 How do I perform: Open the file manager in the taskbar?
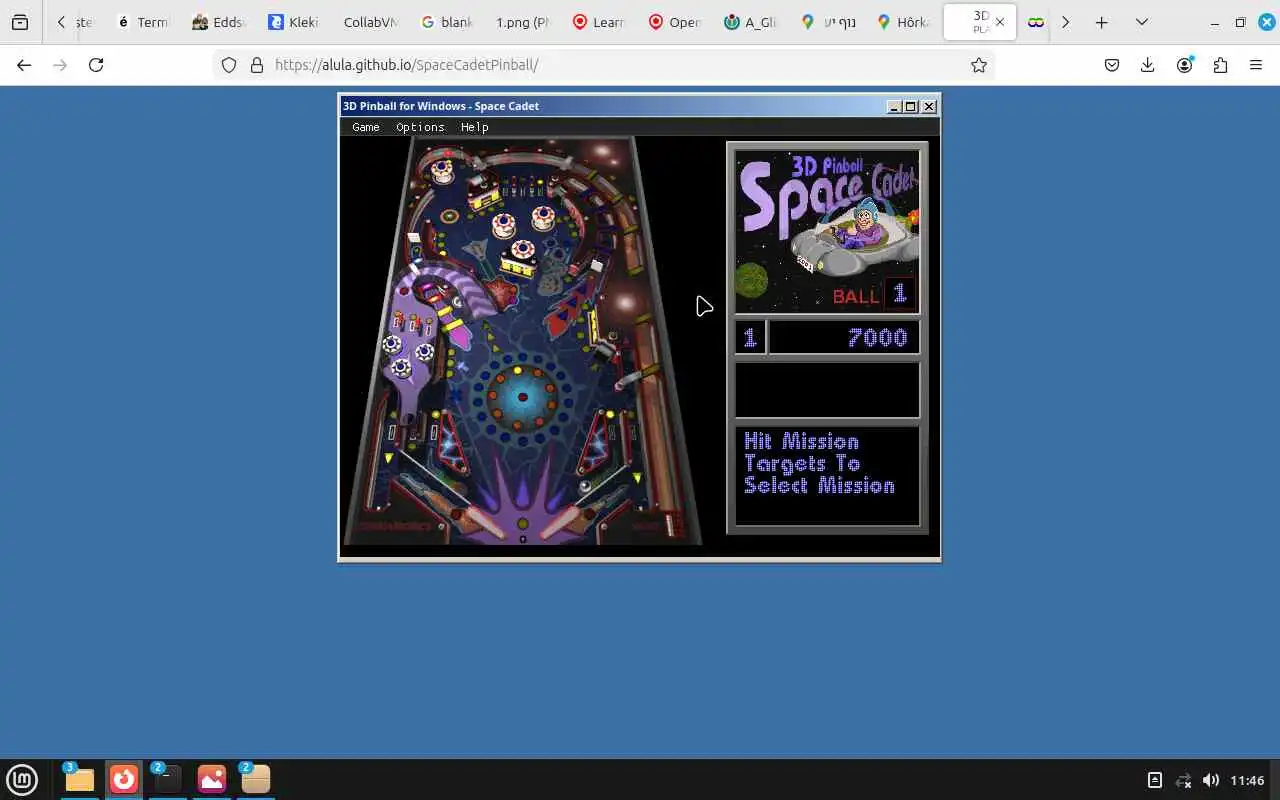pyautogui.click(x=79, y=779)
